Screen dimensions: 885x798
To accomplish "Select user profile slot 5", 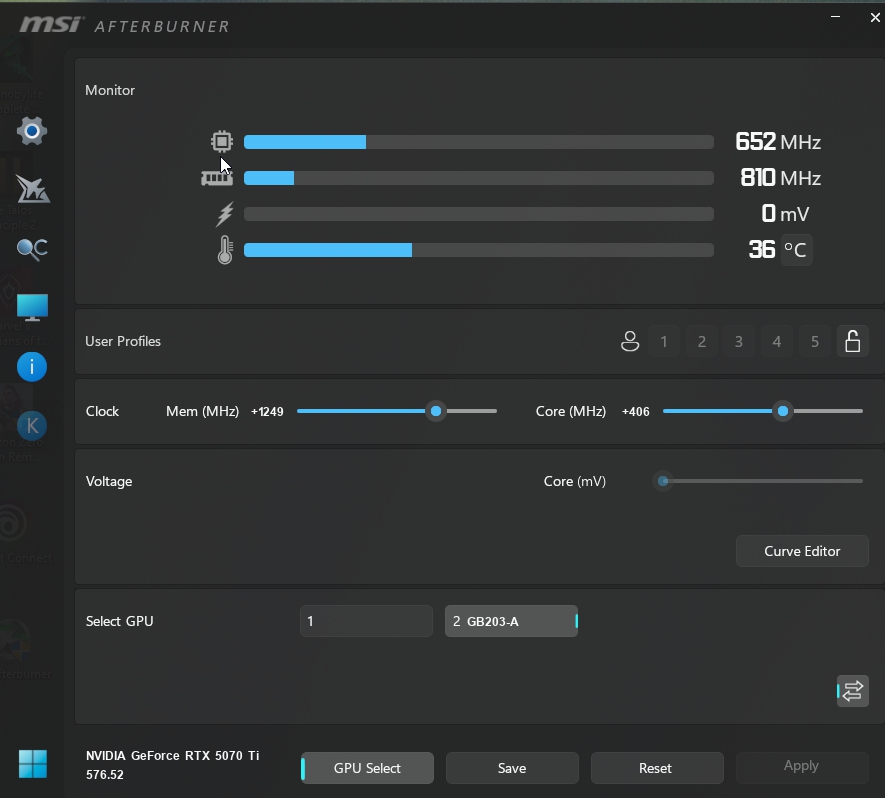I will point(814,341).
